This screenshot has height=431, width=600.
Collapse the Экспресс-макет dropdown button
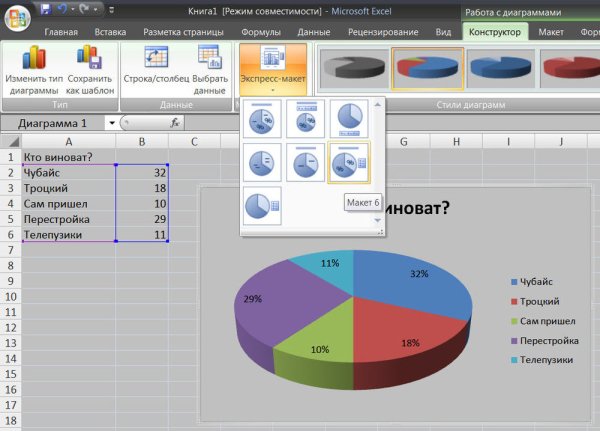point(272,70)
